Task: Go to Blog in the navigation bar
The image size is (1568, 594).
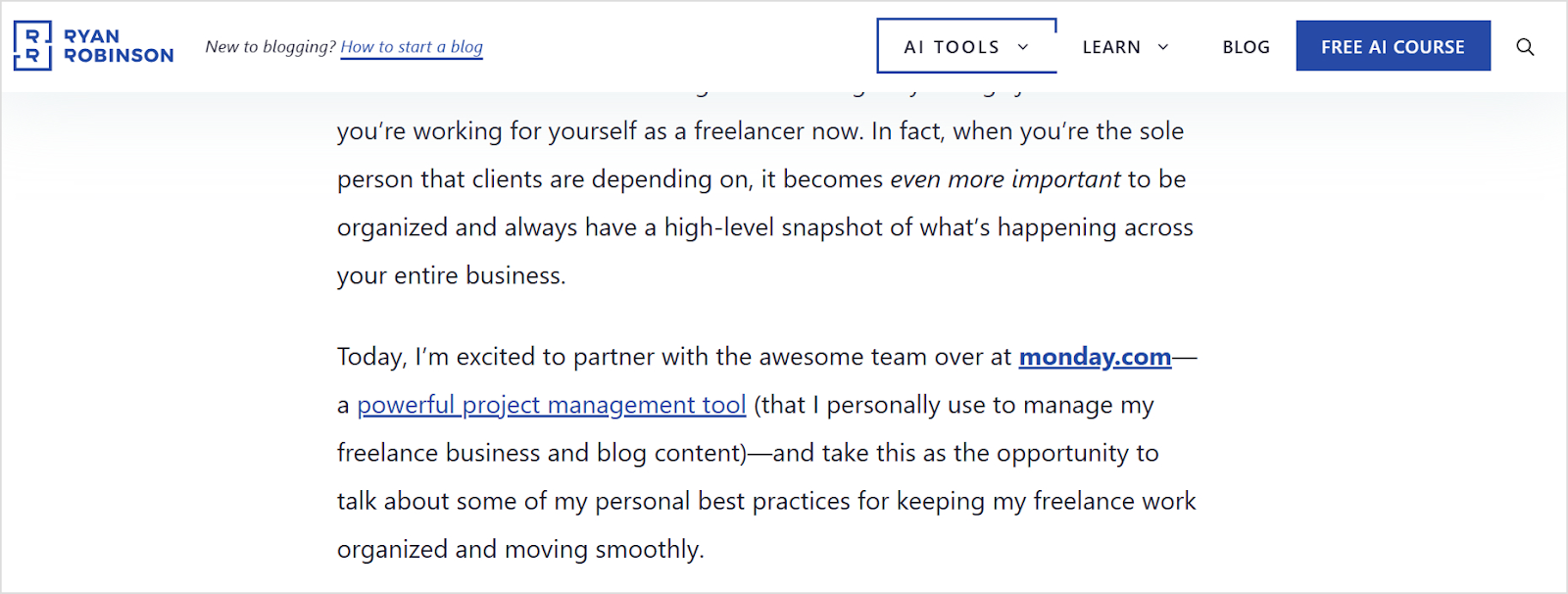Action: click(1246, 47)
